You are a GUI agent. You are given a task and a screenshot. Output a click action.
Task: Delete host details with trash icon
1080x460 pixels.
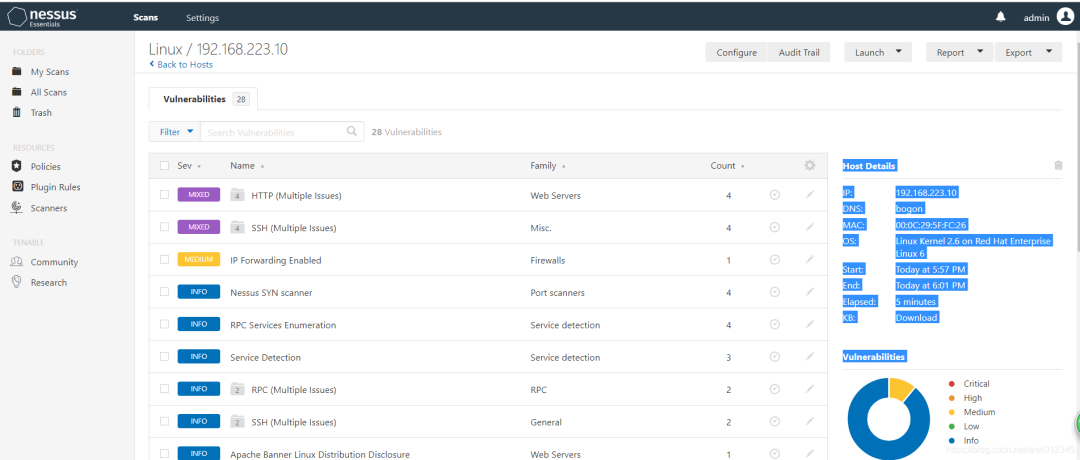[1058, 165]
